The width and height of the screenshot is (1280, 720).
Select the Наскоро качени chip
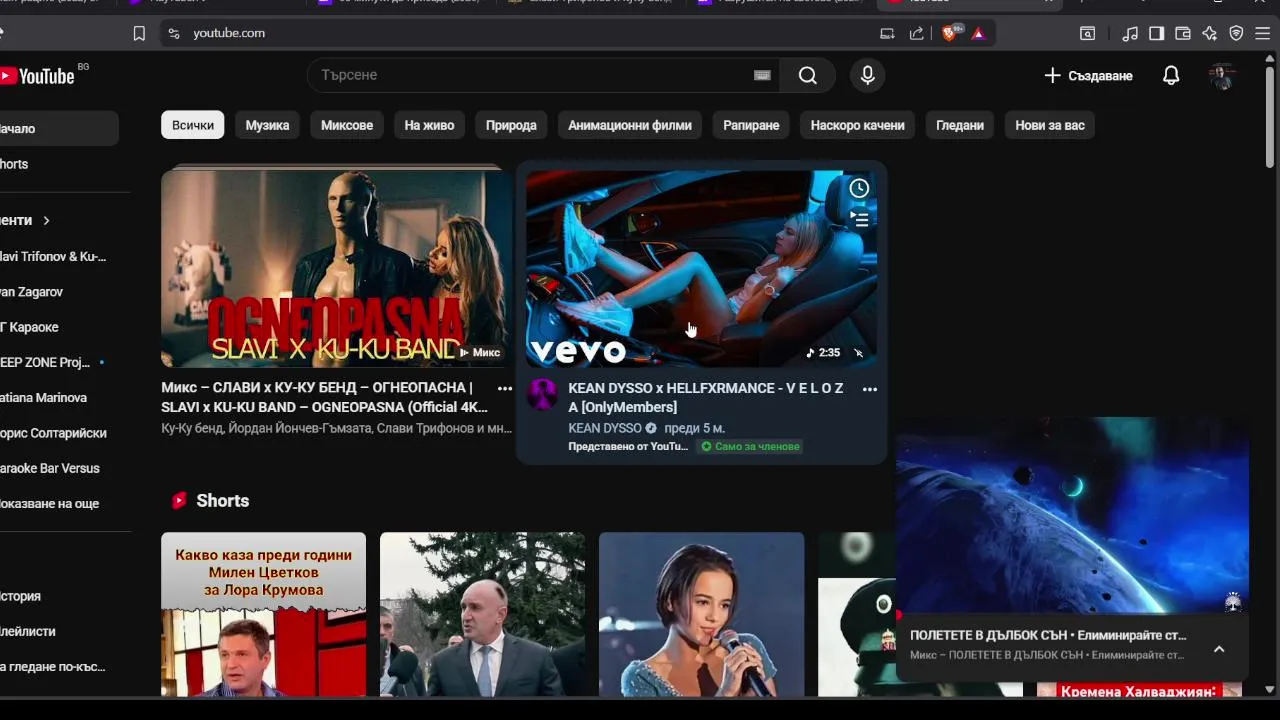857,125
